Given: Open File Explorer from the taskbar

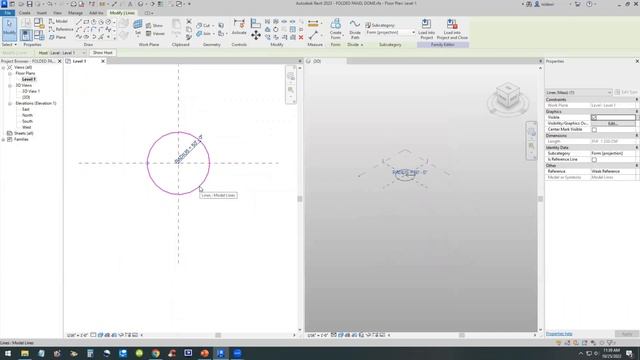Looking at the screenshot, I should pyautogui.click(x=25, y=353).
